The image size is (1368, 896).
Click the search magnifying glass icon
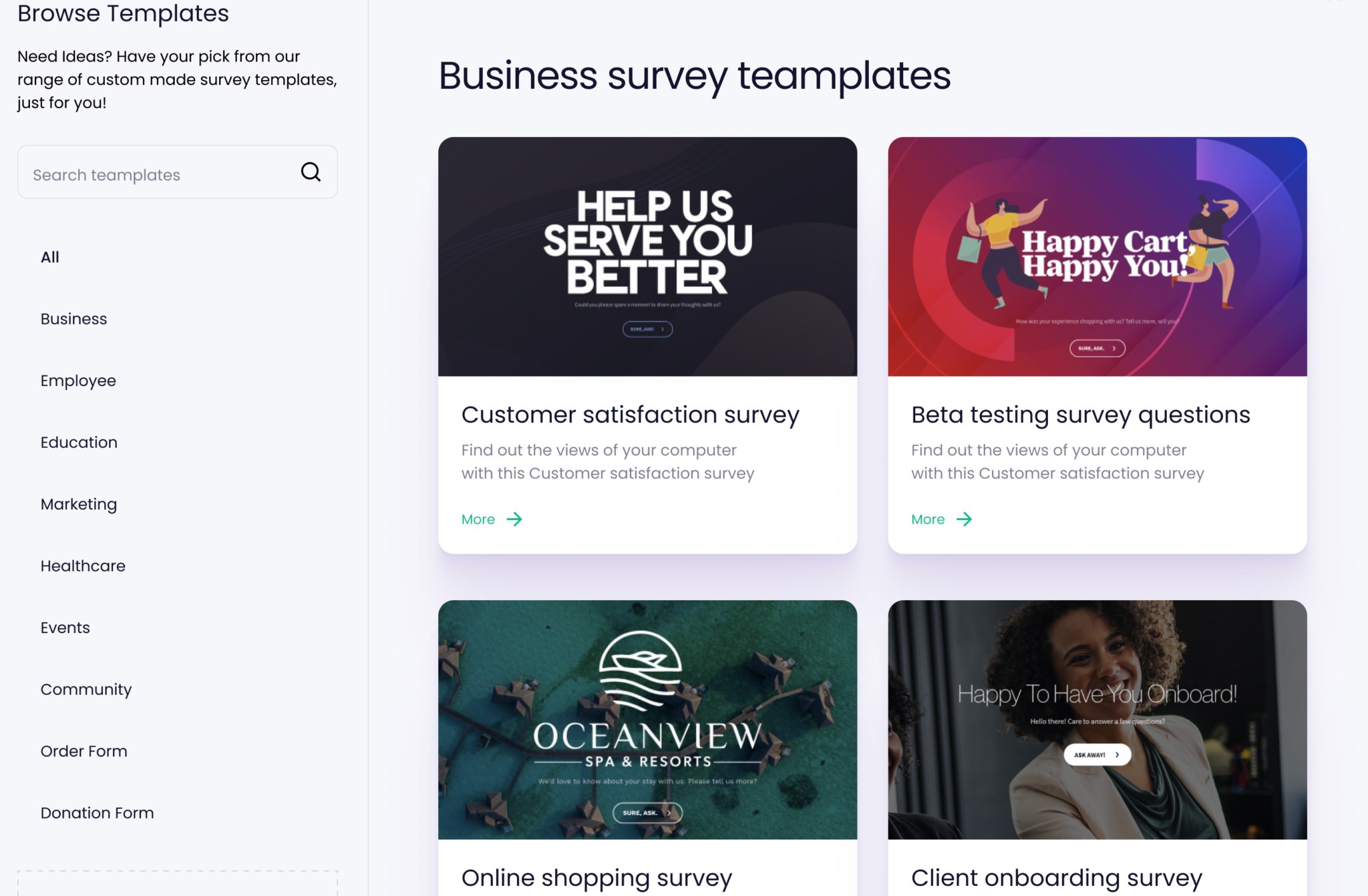point(310,172)
